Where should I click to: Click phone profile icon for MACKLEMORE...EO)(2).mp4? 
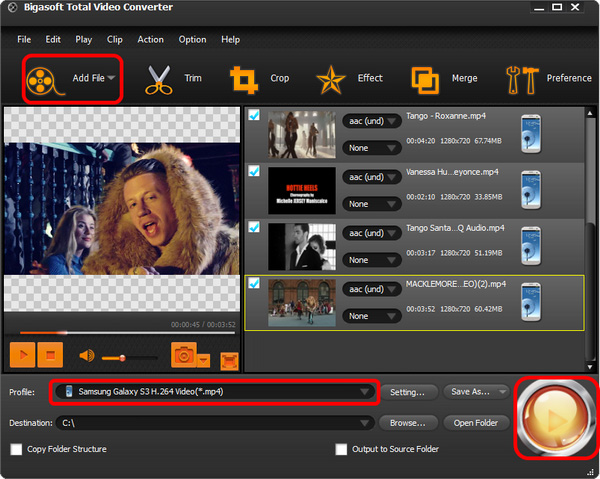[x=531, y=302]
